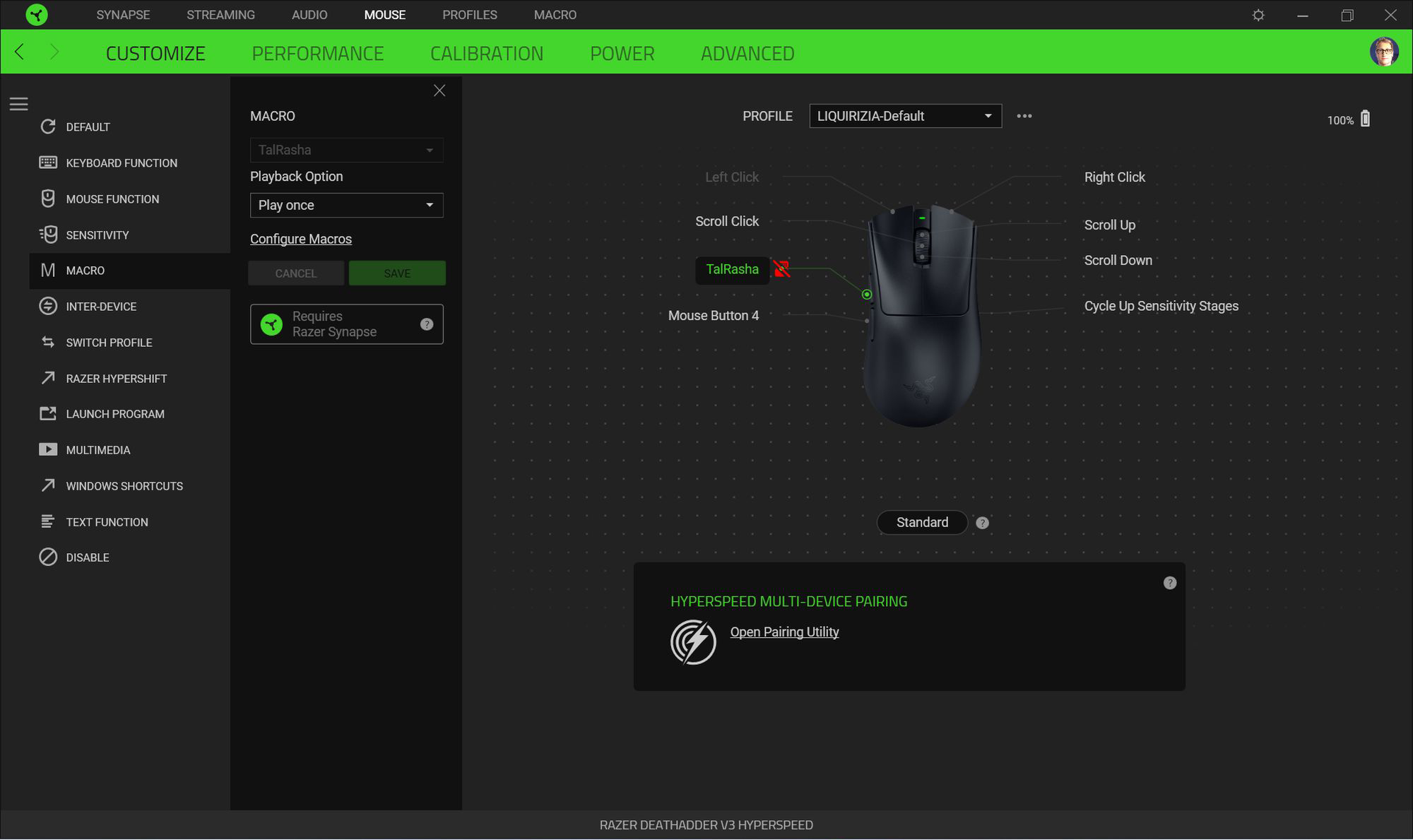
Task: Click the Razer Hypershift arrow icon
Action: pos(48,378)
